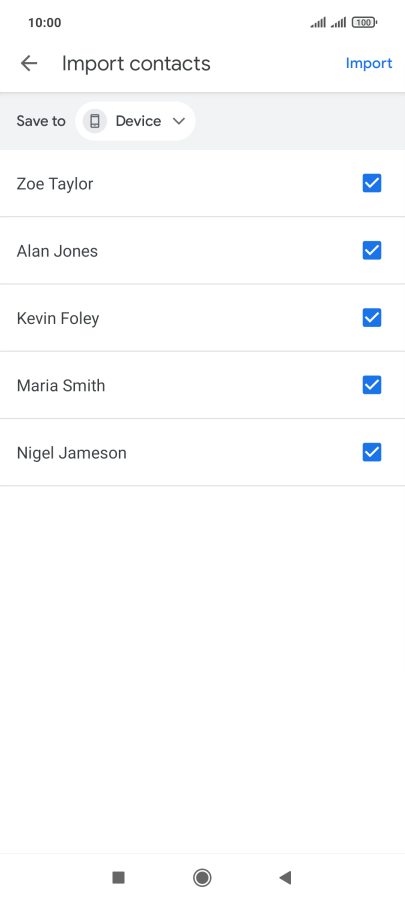
Task: Tap the recent apps square button
Action: click(119, 877)
